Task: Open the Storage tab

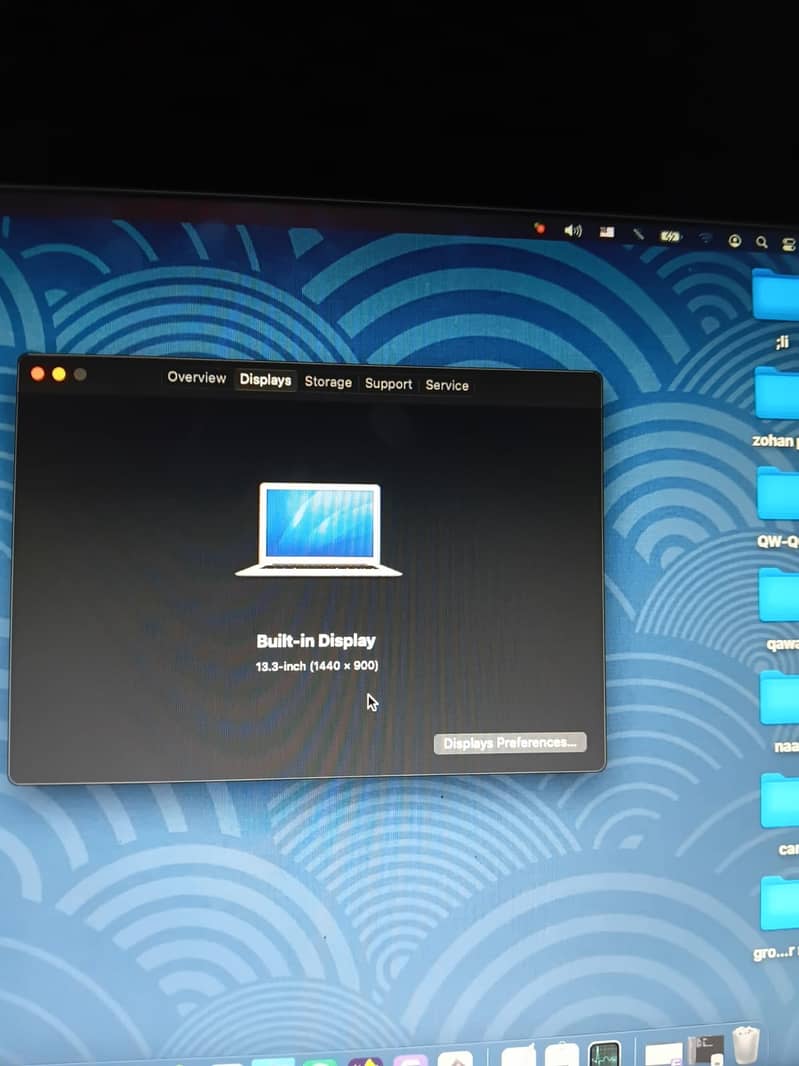Action: coord(328,382)
